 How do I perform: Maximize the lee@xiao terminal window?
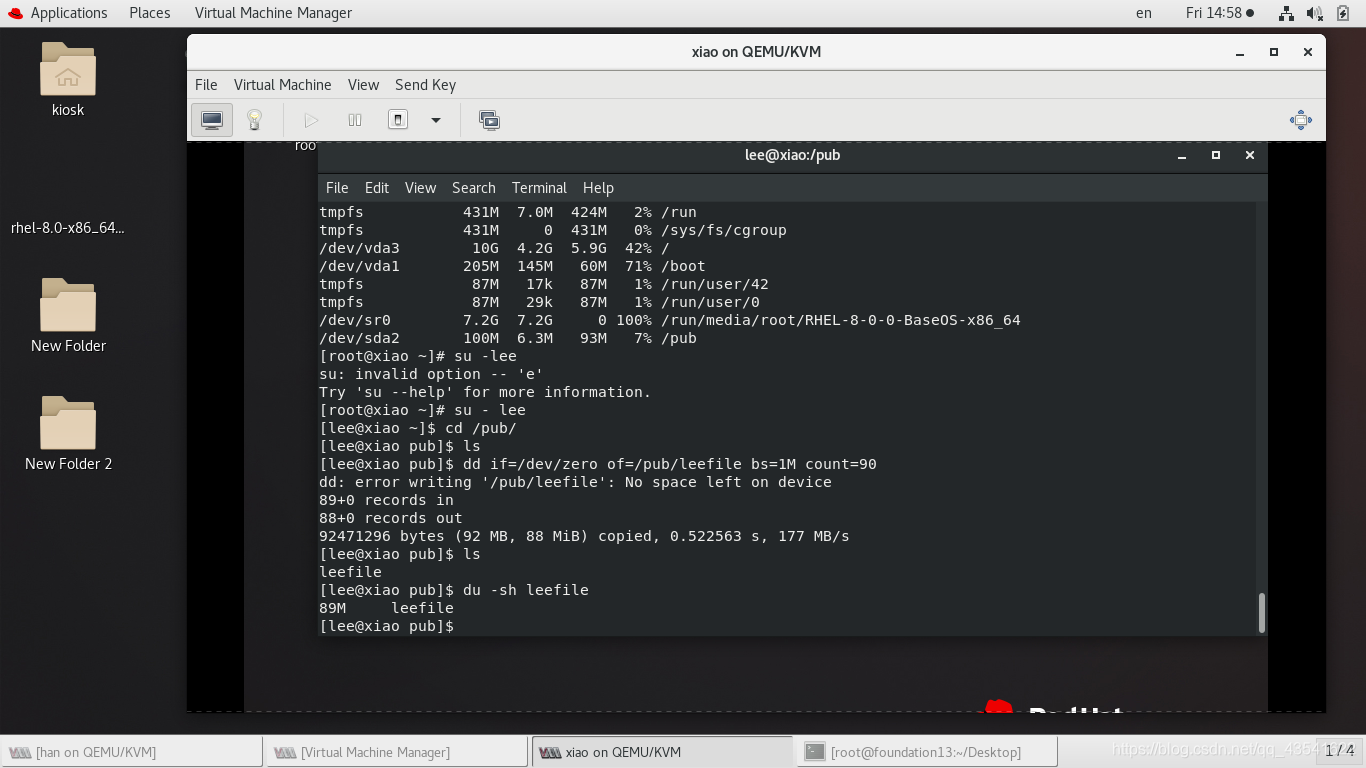[1216, 155]
